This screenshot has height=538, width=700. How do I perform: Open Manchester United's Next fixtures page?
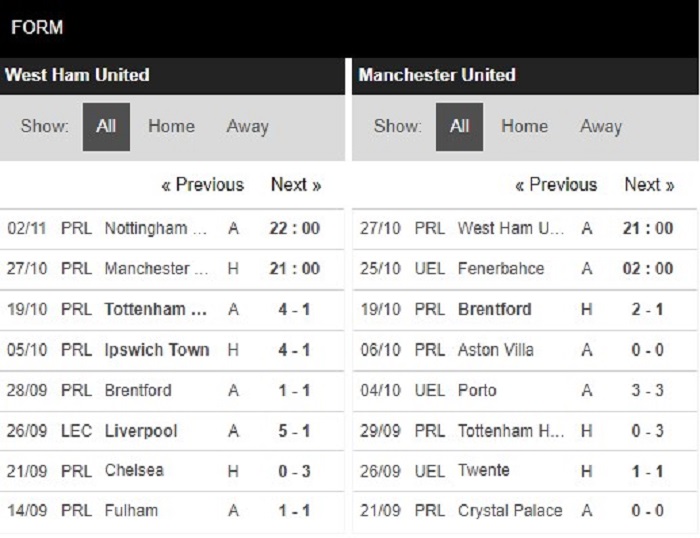tap(649, 184)
